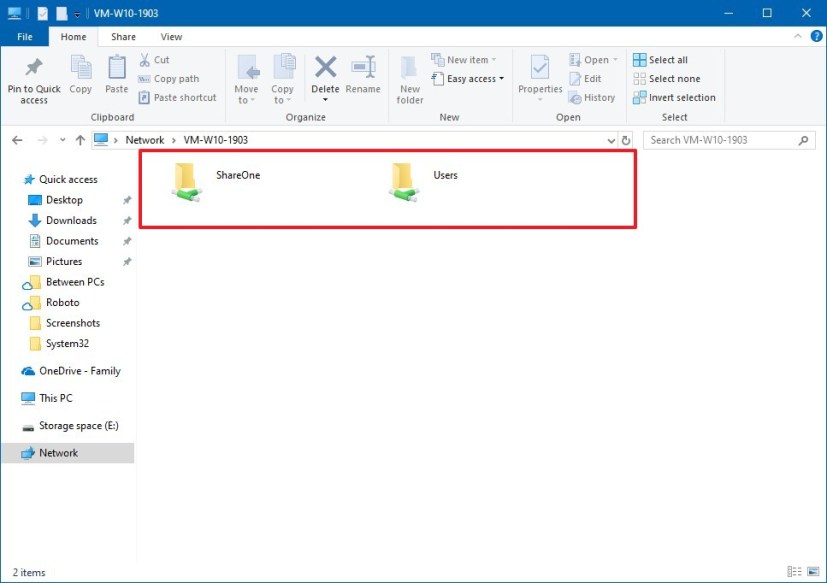Choose Copy path in Clipboard group
Image resolution: width=827 pixels, height=583 pixels.
(x=169, y=79)
